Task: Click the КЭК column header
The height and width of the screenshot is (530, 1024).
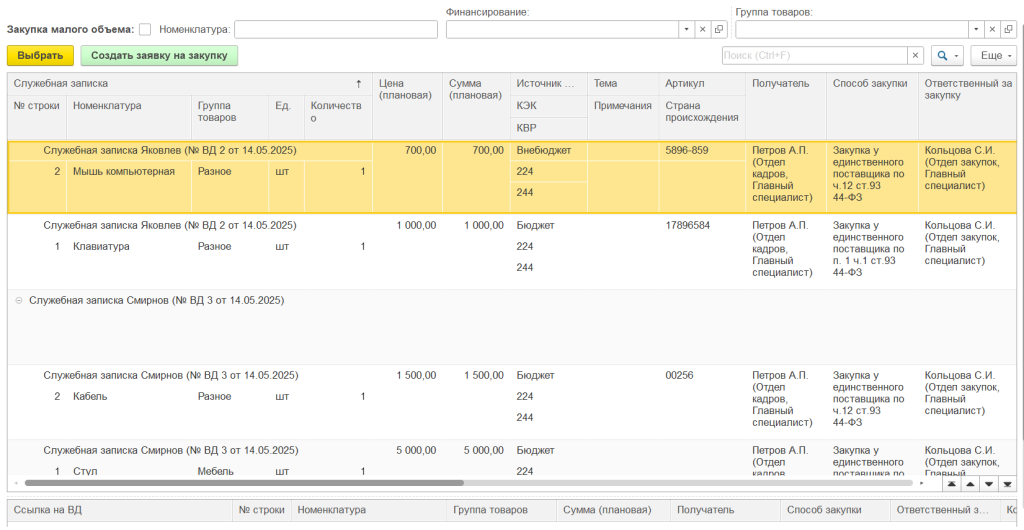Action: click(549, 106)
